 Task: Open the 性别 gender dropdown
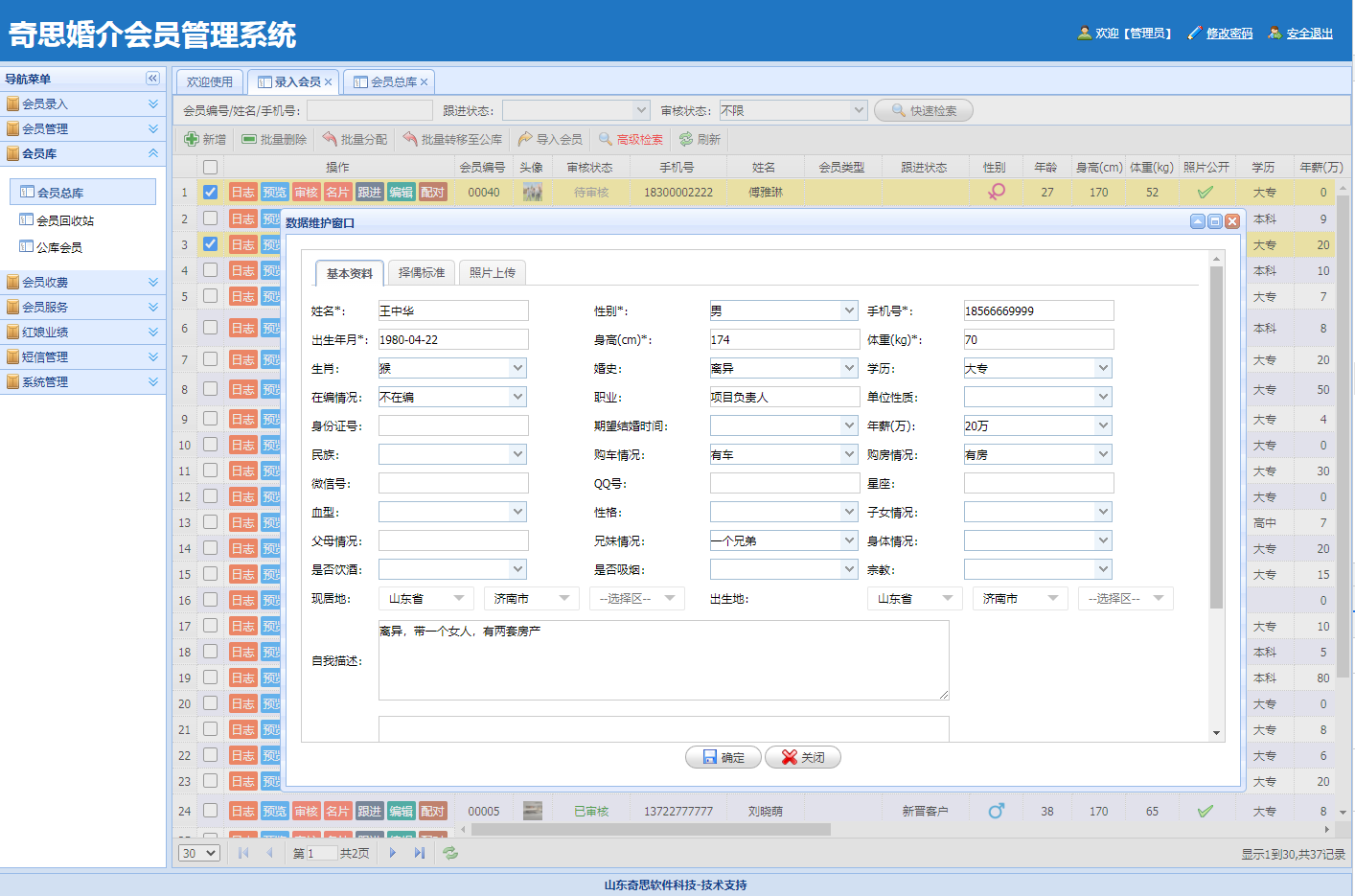849,310
